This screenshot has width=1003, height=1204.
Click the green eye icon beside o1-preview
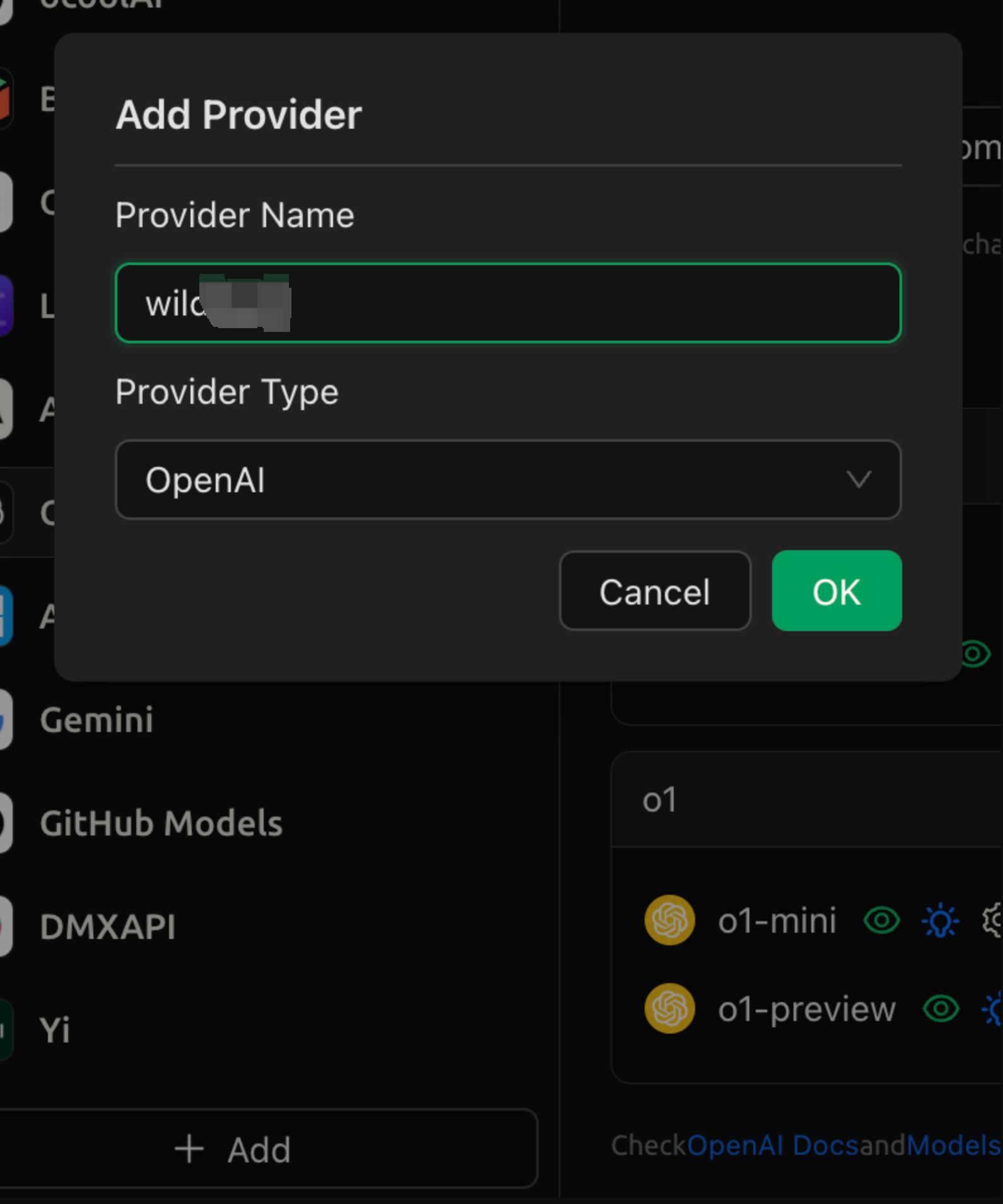tap(941, 1009)
